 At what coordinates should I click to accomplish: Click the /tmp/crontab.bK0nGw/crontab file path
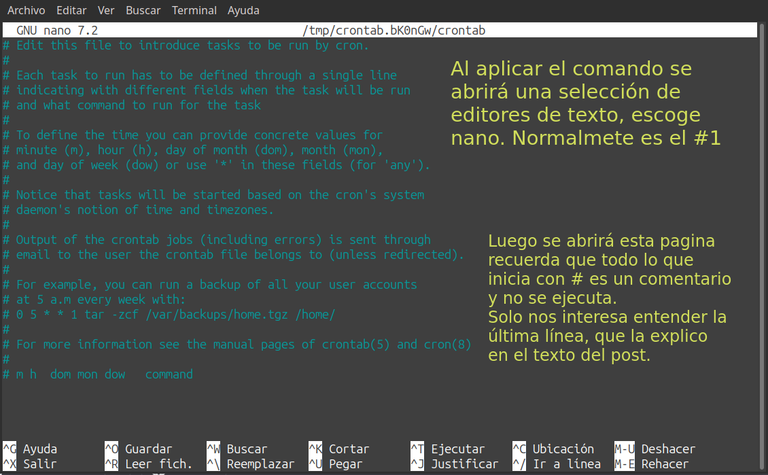[394, 30]
